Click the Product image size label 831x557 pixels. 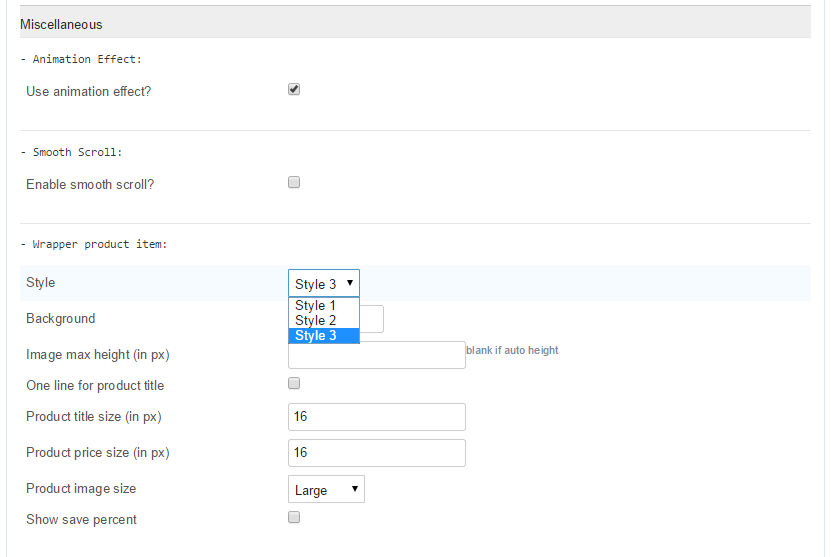[x=81, y=489]
